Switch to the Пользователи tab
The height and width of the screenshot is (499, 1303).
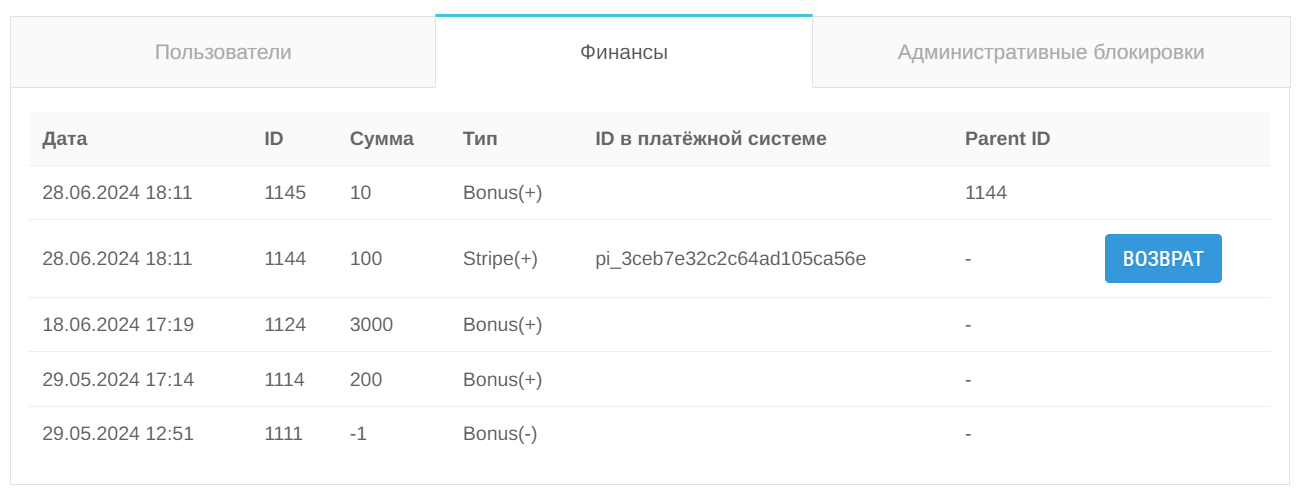pyautogui.click(x=223, y=52)
